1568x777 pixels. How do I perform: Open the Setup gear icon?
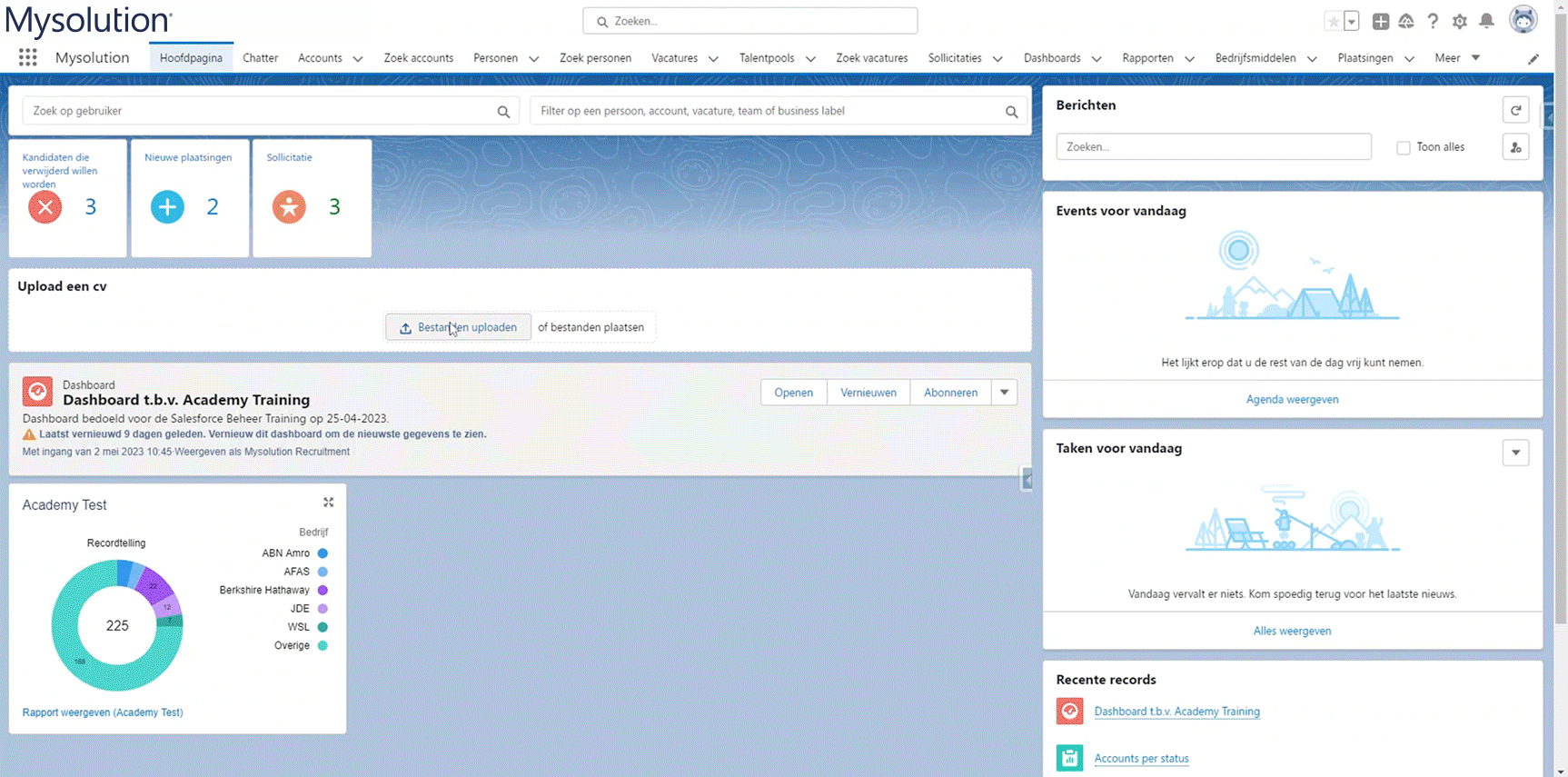point(1460,21)
